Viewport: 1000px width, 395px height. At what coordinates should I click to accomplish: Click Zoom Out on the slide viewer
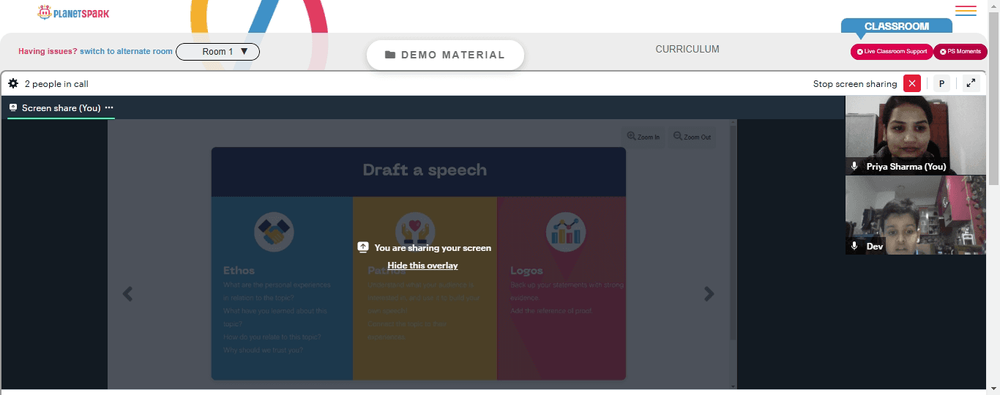pos(691,137)
